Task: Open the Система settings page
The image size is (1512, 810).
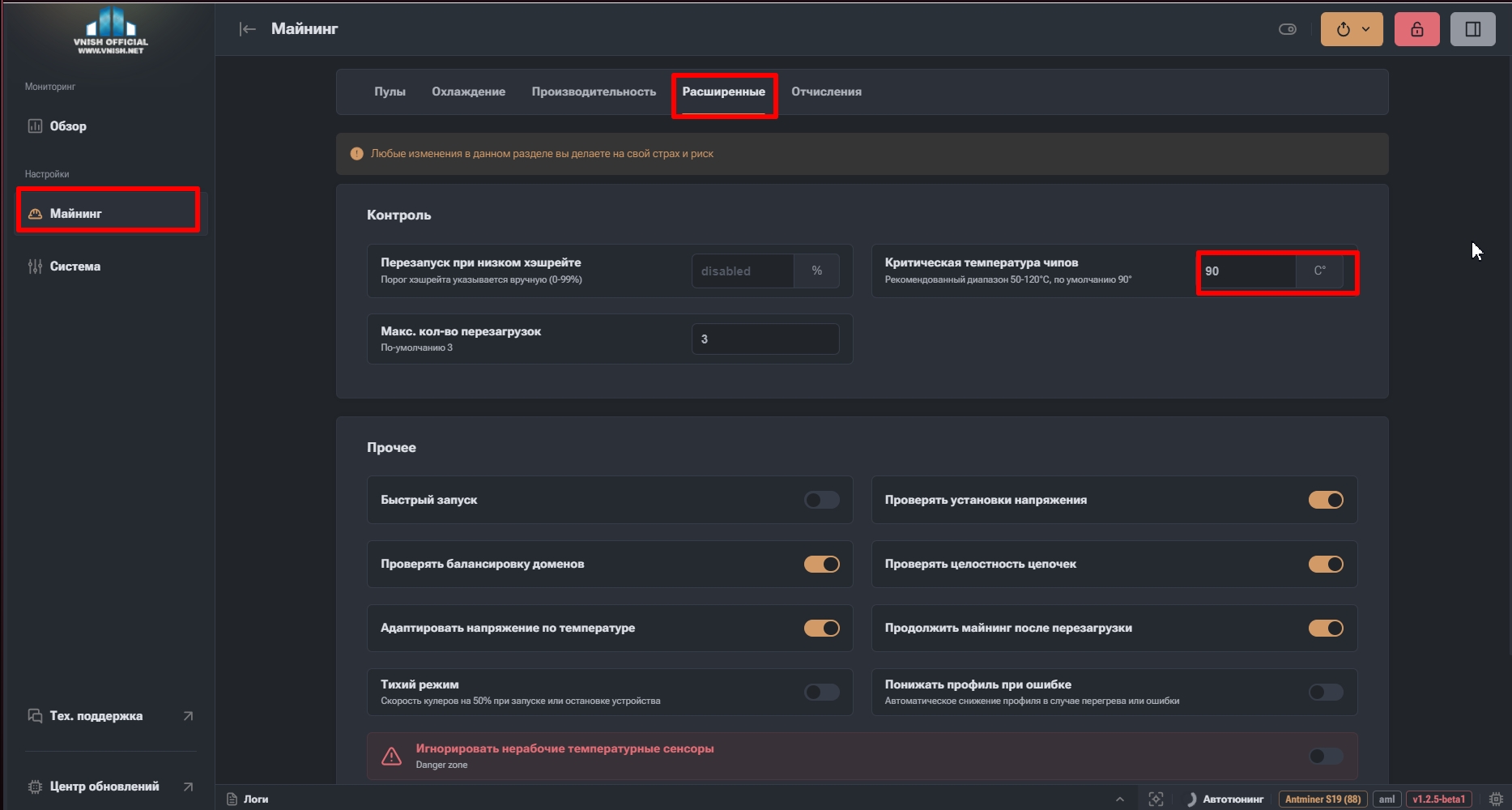Action: point(111,266)
